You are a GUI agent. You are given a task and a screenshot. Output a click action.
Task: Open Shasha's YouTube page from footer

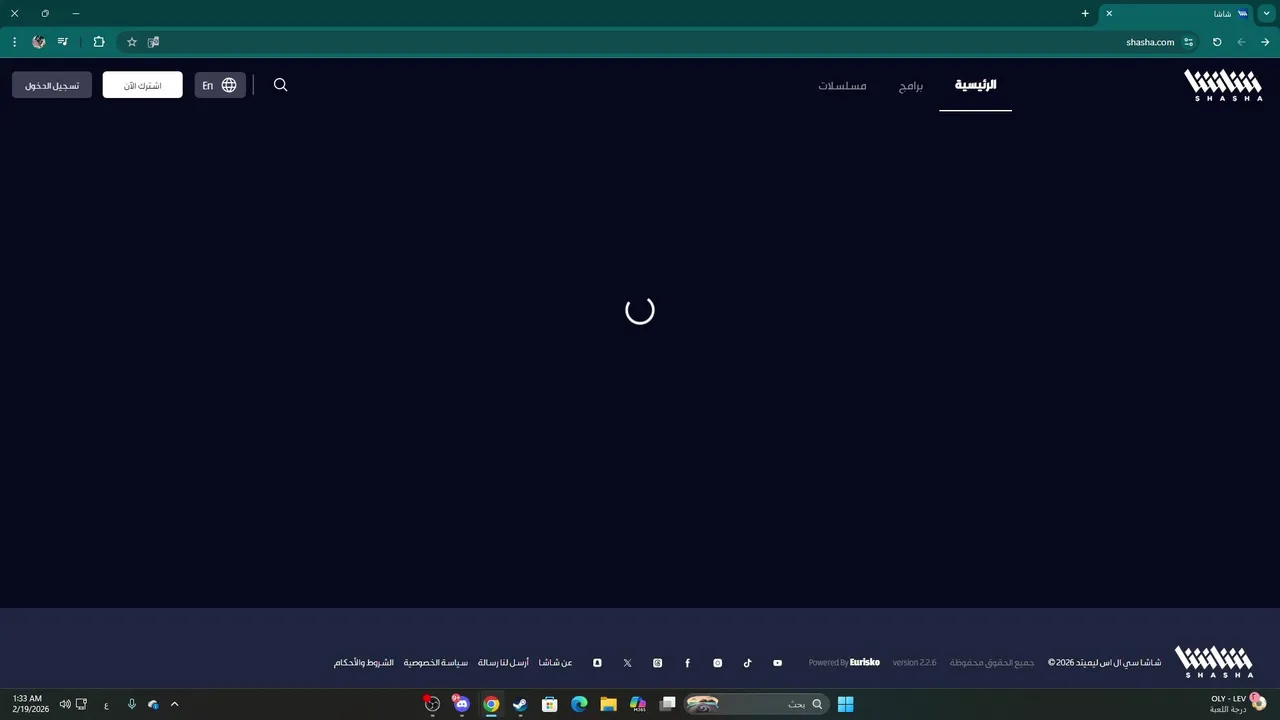click(x=777, y=663)
